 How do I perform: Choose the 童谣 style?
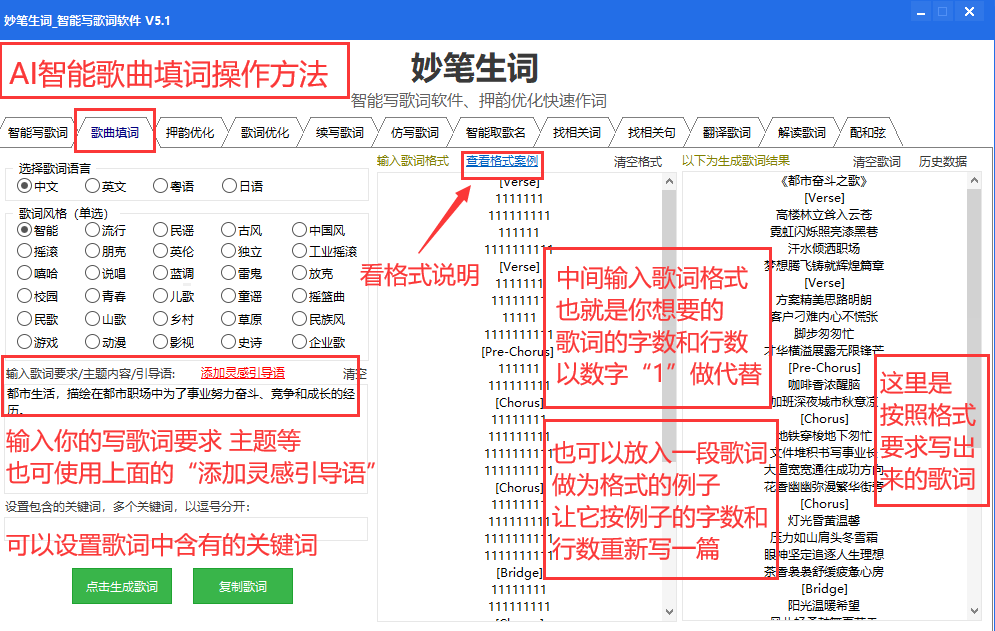pos(241,296)
